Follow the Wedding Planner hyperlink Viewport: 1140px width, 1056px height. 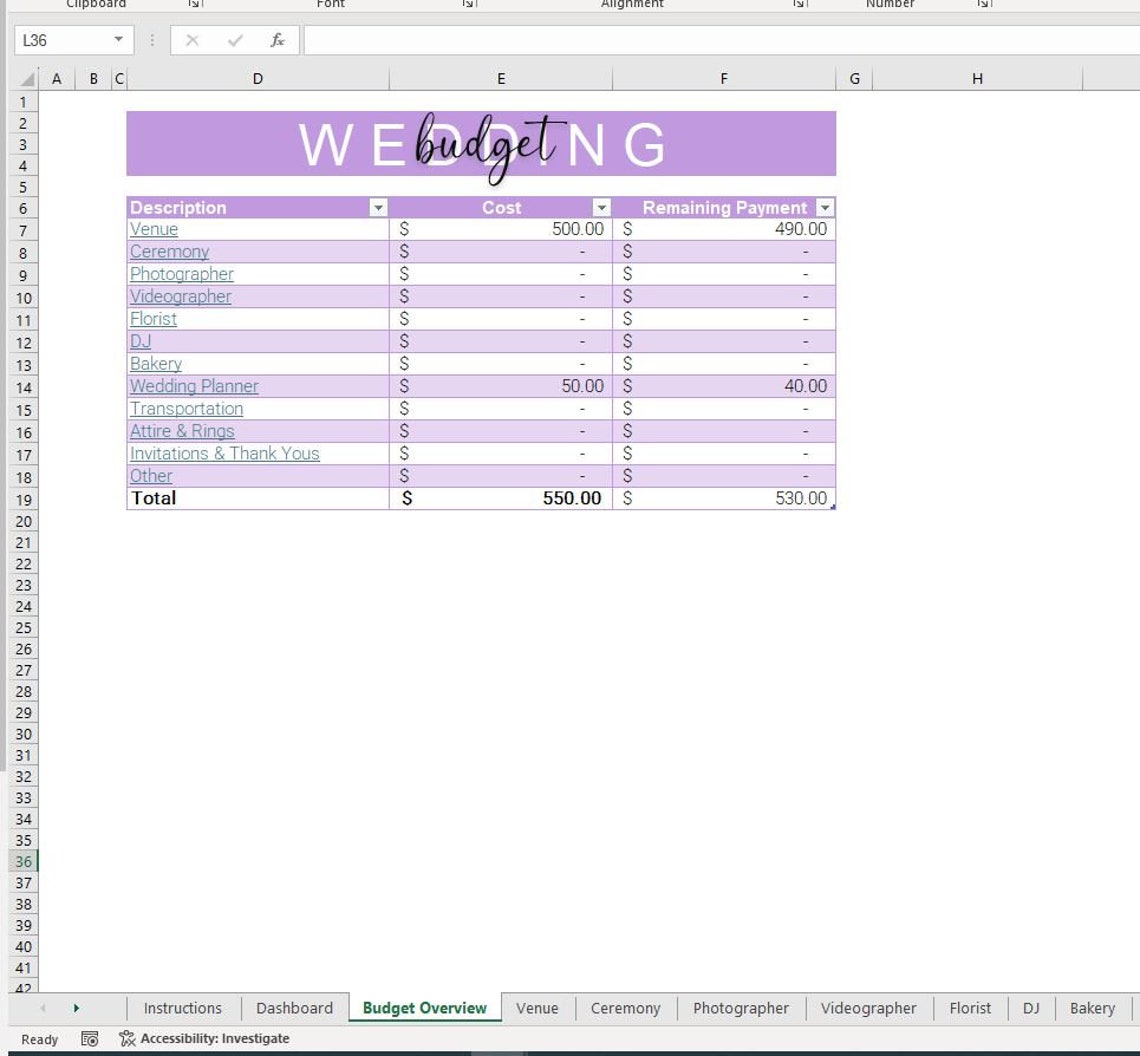193,386
